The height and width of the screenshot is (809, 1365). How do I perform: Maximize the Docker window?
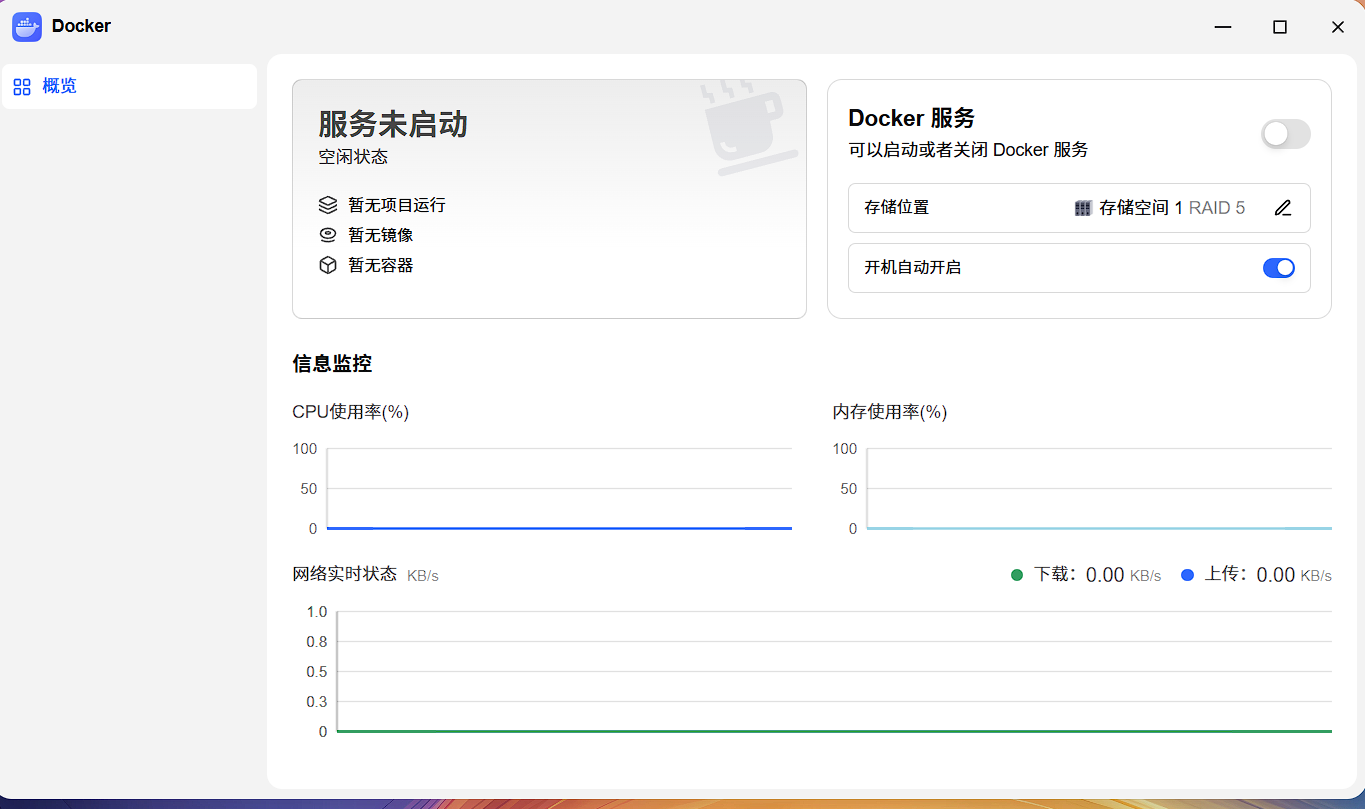(1279, 27)
